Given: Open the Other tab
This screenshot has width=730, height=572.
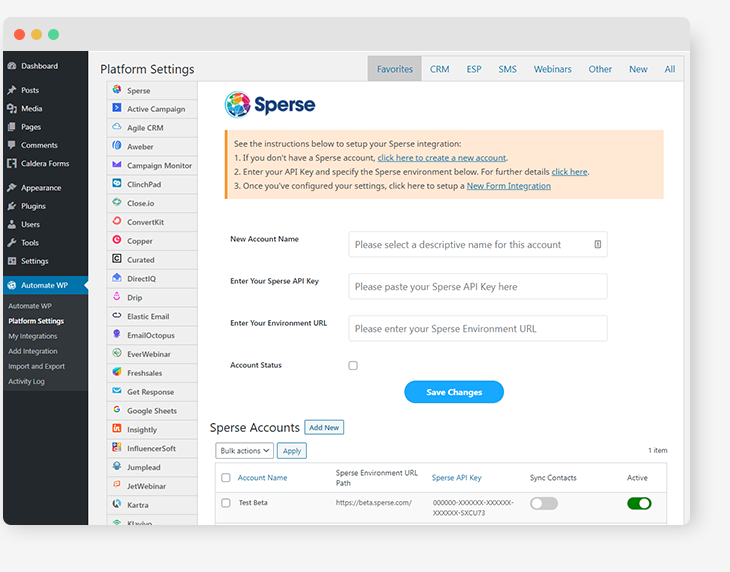Looking at the screenshot, I should (x=600, y=69).
